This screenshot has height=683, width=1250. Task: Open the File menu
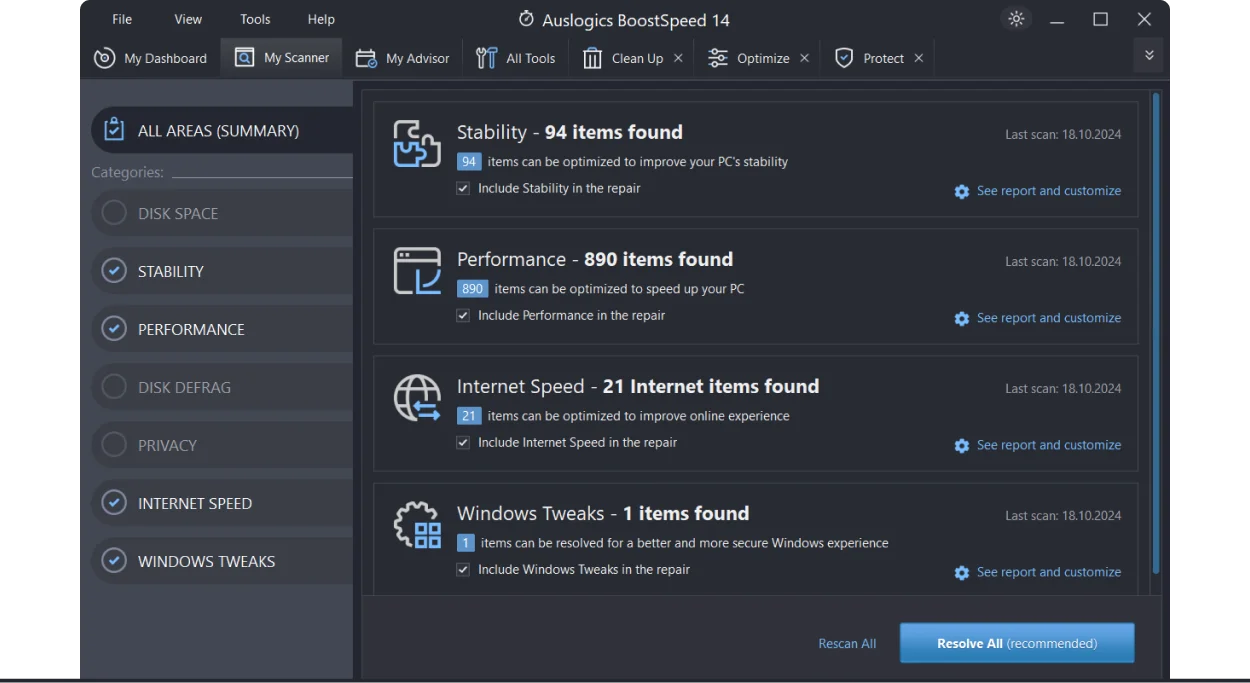tap(122, 19)
